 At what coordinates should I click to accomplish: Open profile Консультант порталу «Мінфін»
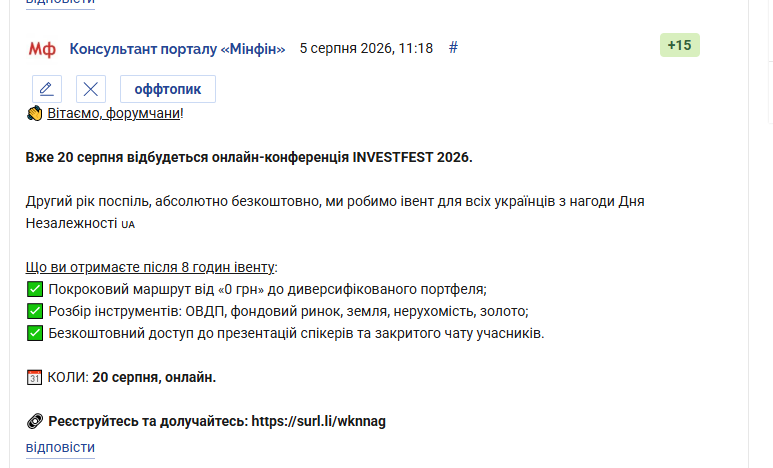click(177, 49)
